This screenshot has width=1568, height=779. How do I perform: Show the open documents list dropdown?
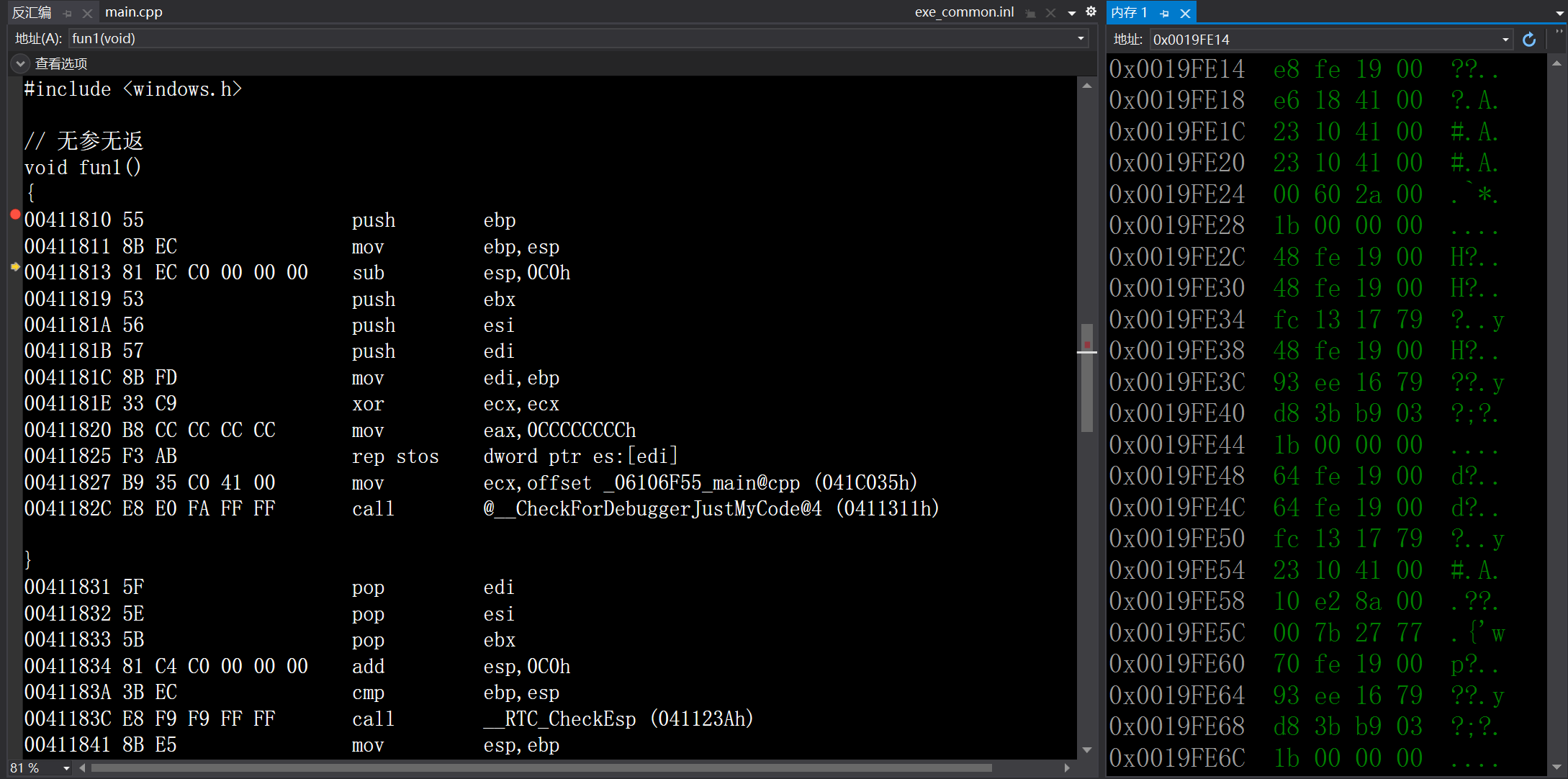click(1071, 13)
